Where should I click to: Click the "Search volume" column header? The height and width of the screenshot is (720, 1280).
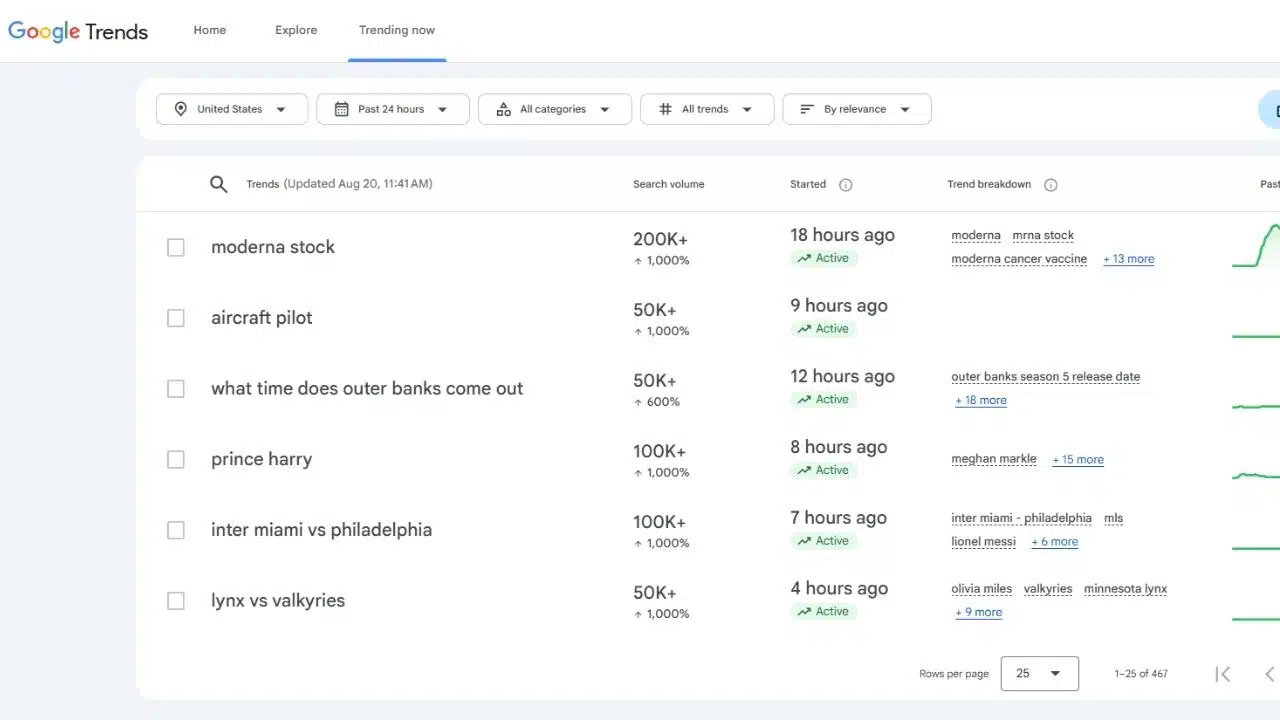669,184
